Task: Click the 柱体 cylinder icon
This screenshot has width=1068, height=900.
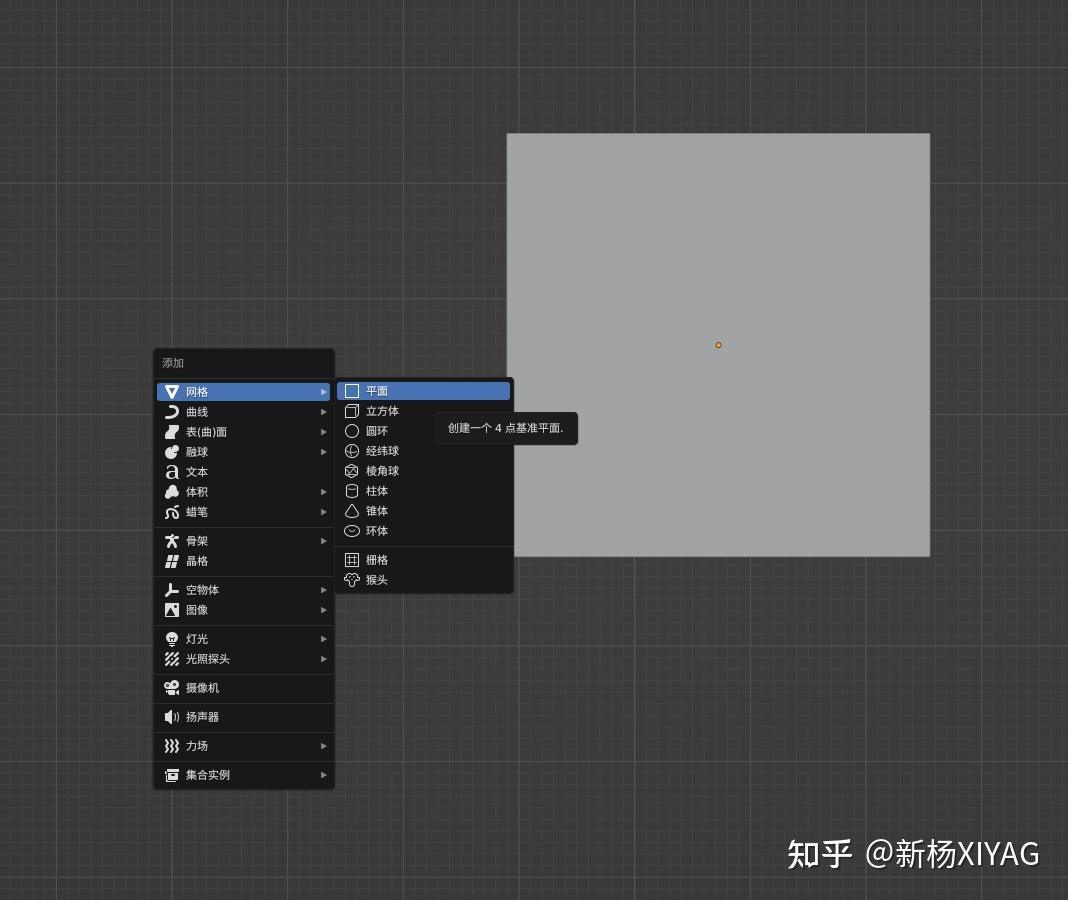Action: [x=351, y=491]
